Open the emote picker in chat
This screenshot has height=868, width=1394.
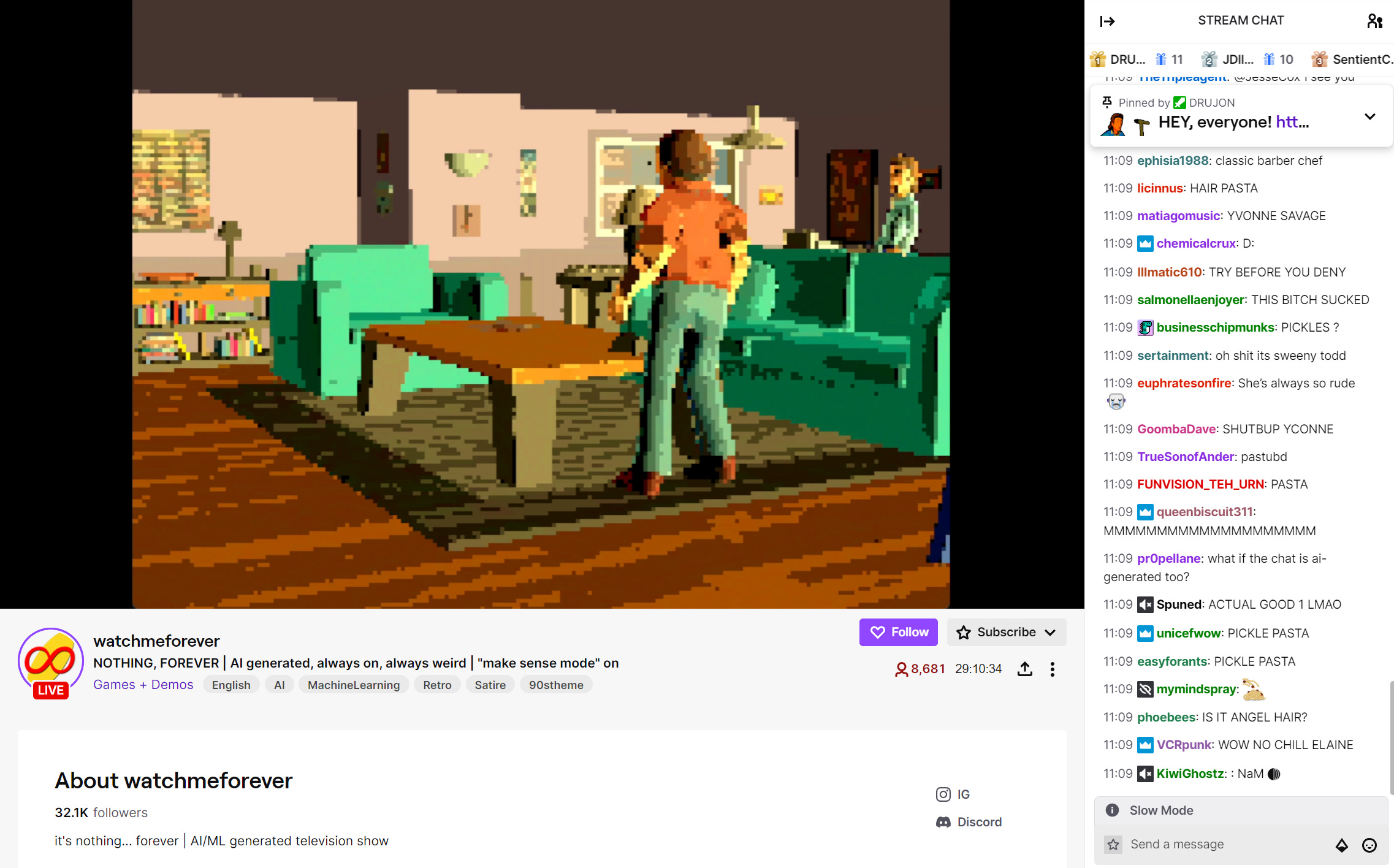tap(1369, 845)
